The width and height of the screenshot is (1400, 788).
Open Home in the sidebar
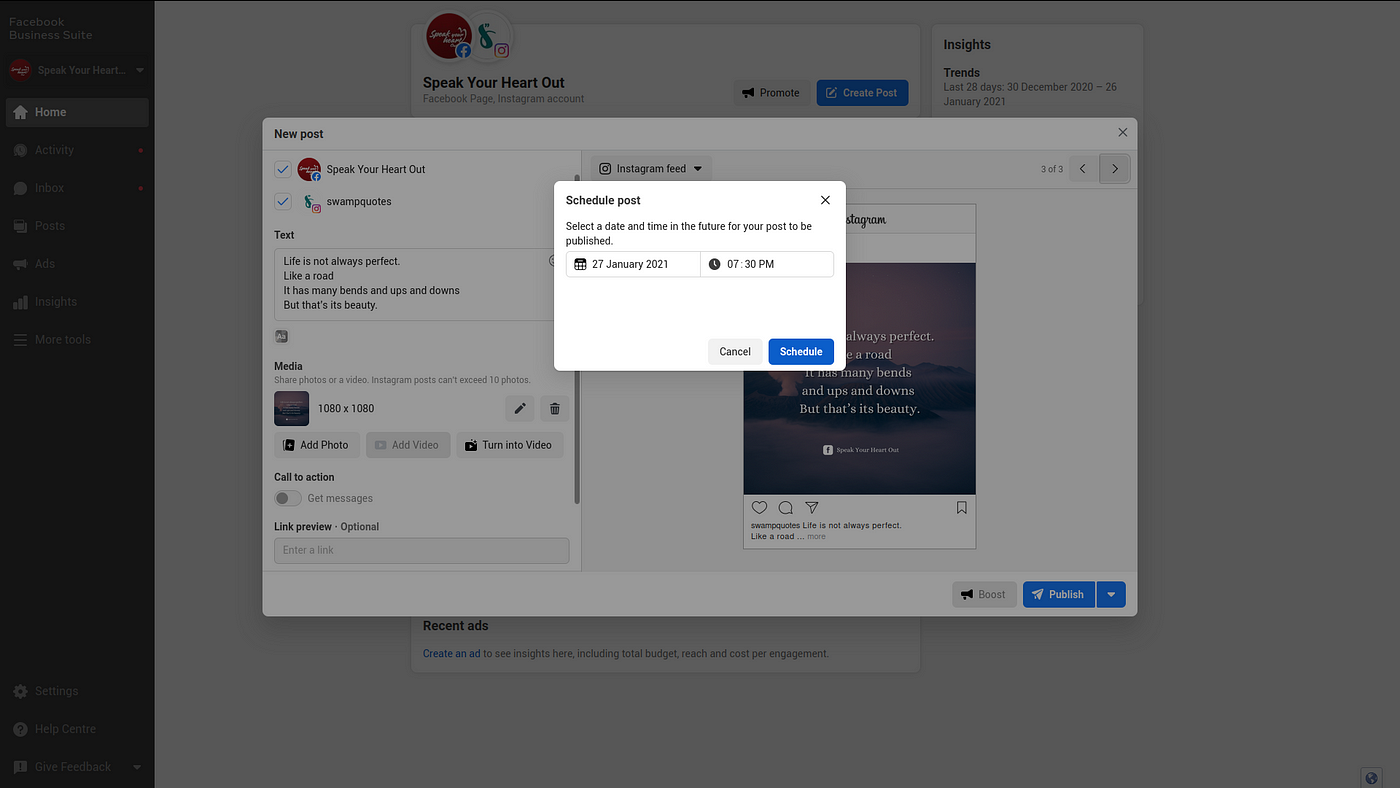77,112
